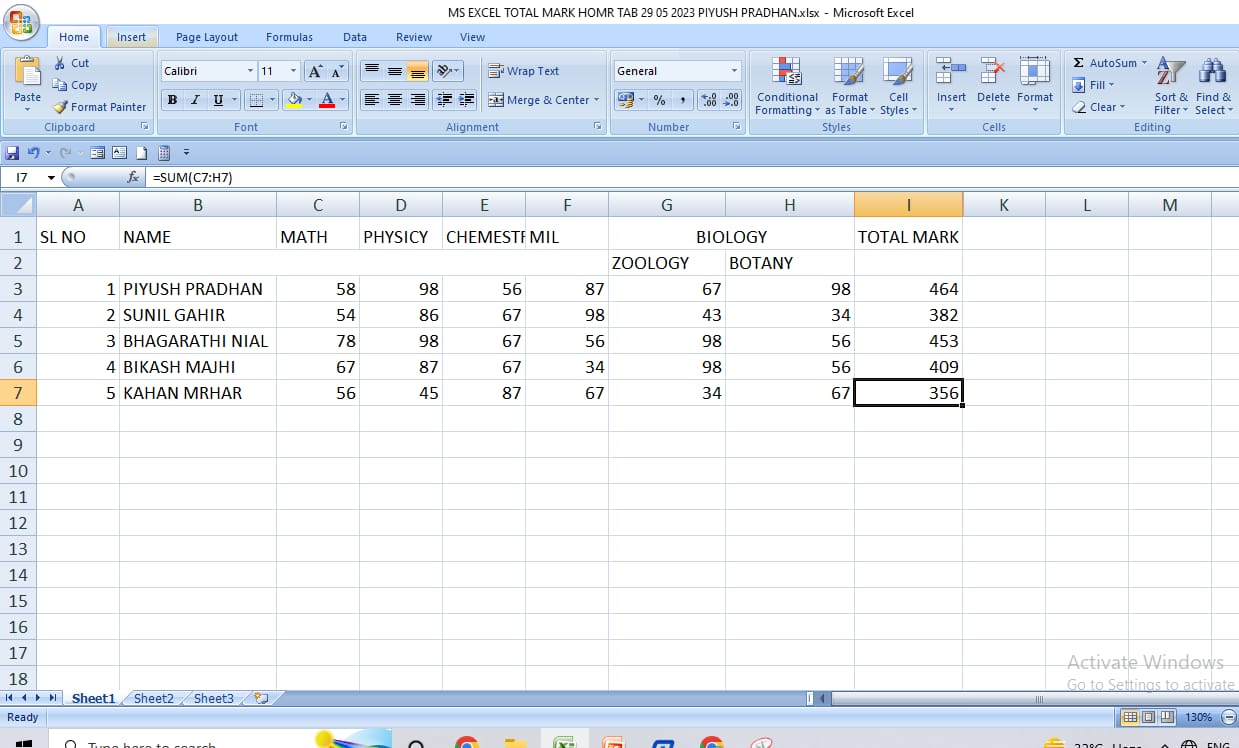Expand the General number format dropdown
Viewport: 1239px width, 748px height.
coord(734,71)
